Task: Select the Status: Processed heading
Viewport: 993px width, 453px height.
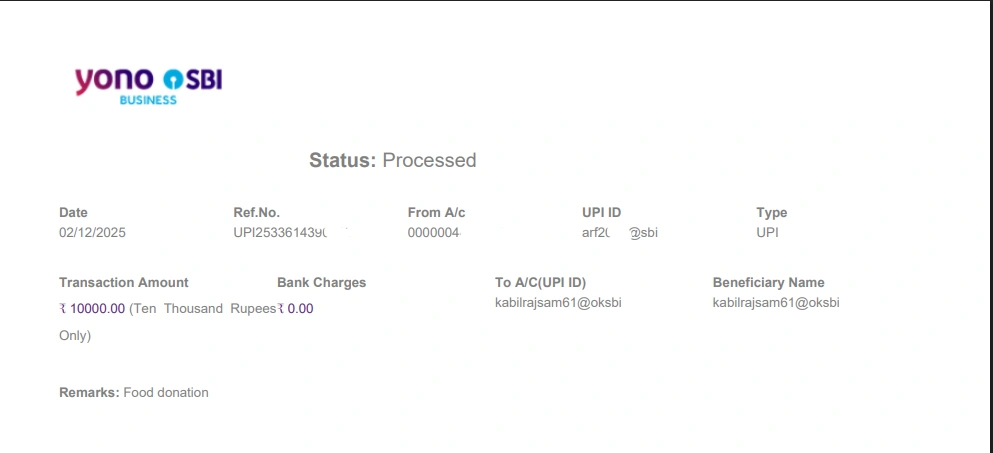Action: point(392,160)
